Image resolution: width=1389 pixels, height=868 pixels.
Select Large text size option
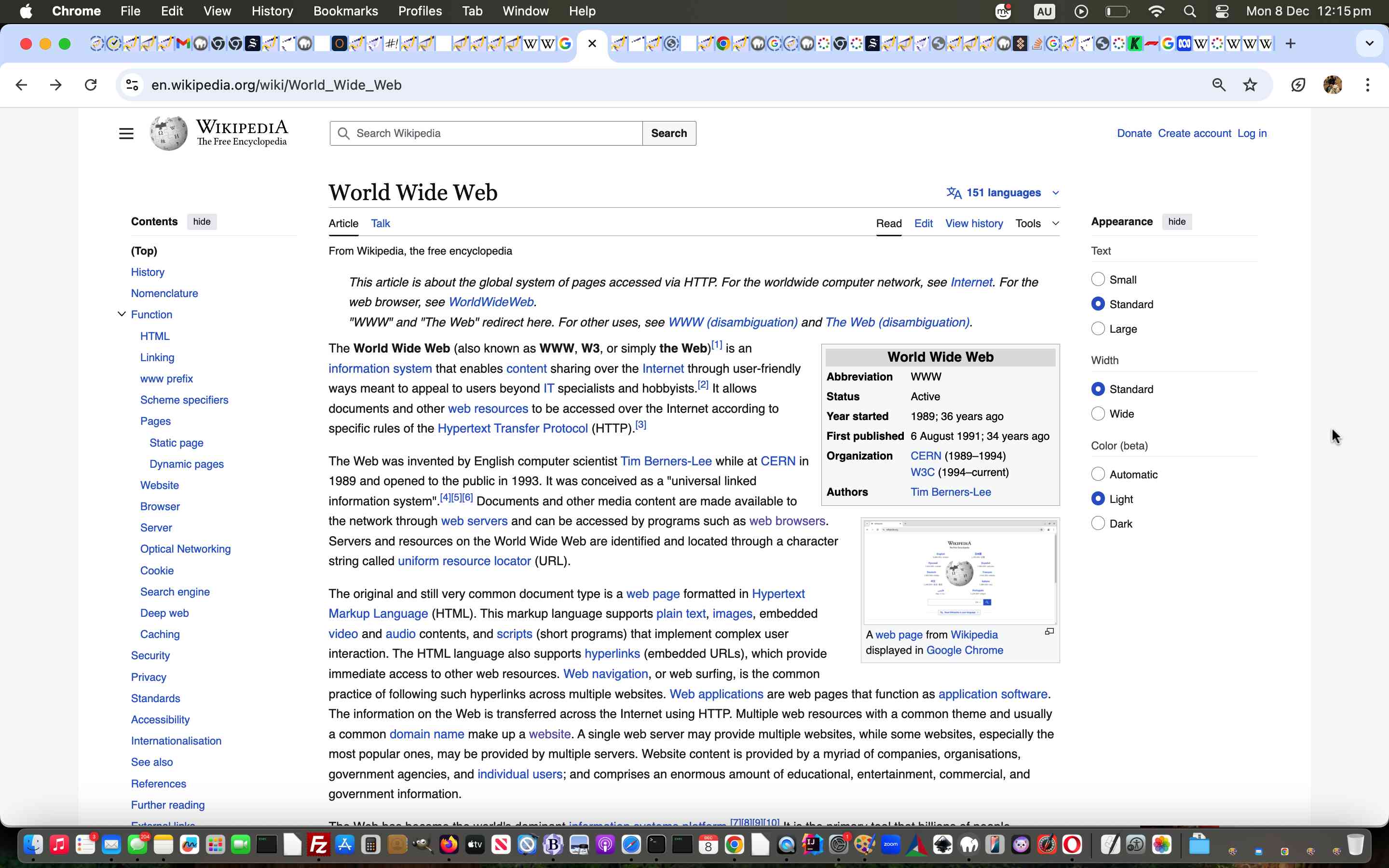(1097, 328)
